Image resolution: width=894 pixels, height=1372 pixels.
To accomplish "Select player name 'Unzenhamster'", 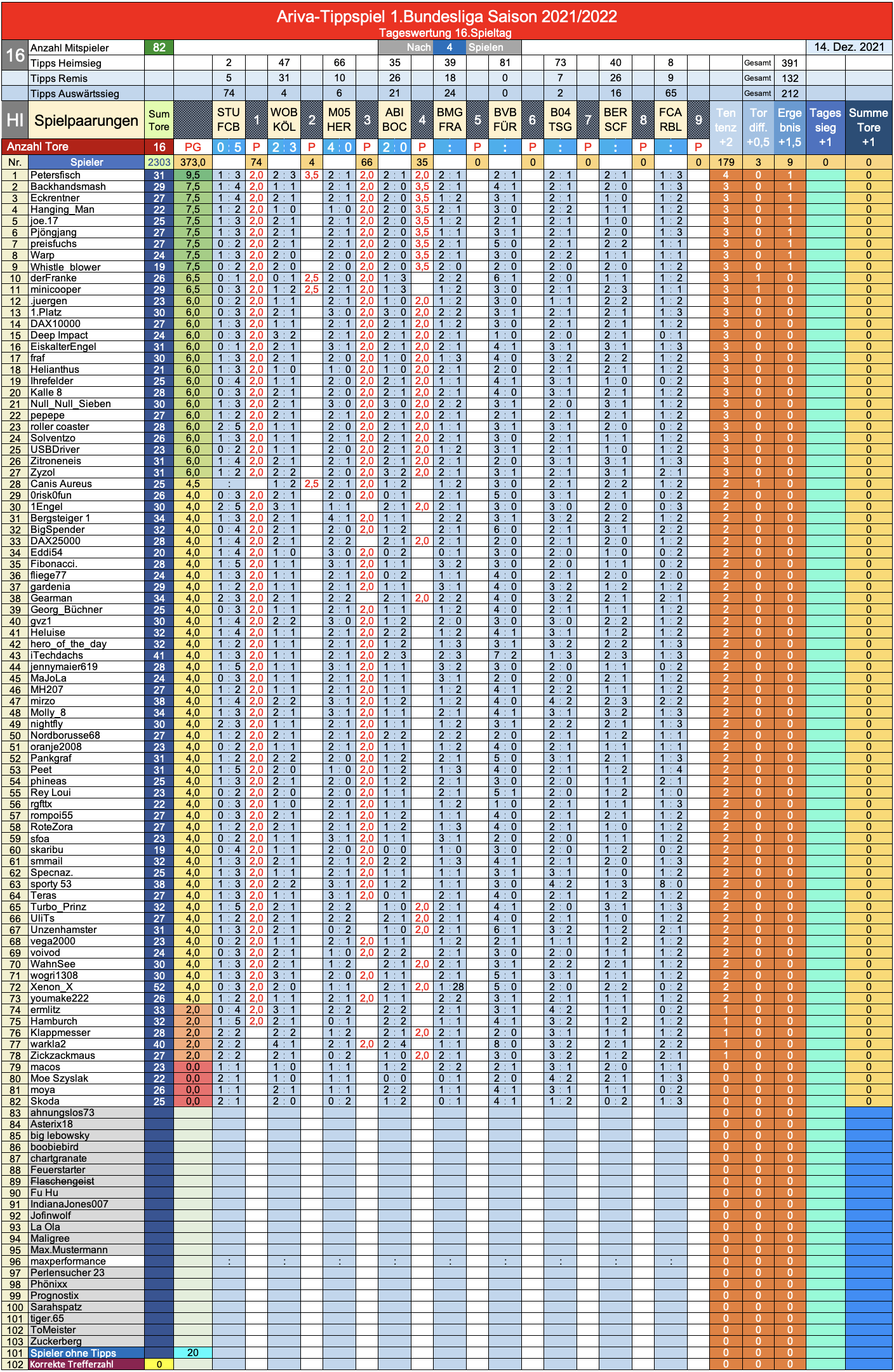I will tap(63, 930).
